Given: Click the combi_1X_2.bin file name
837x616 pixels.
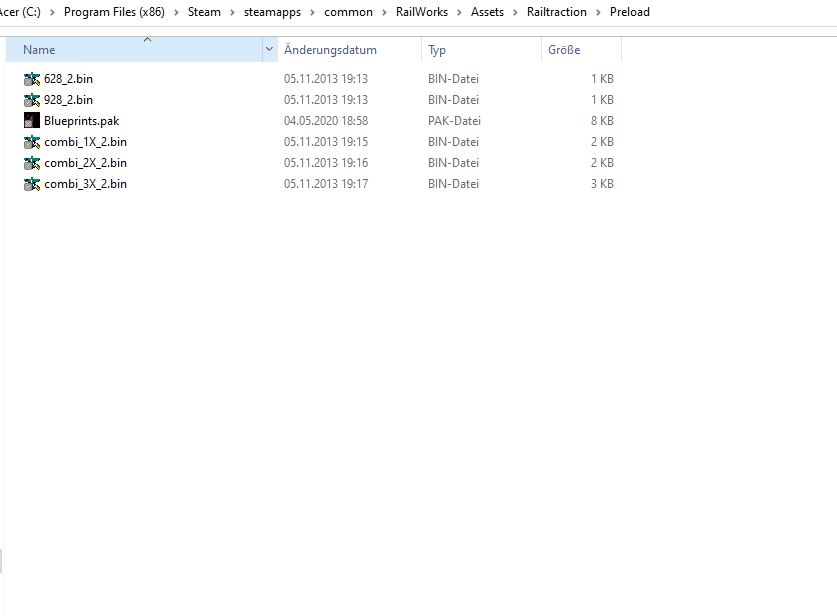Looking at the screenshot, I should tap(85, 142).
